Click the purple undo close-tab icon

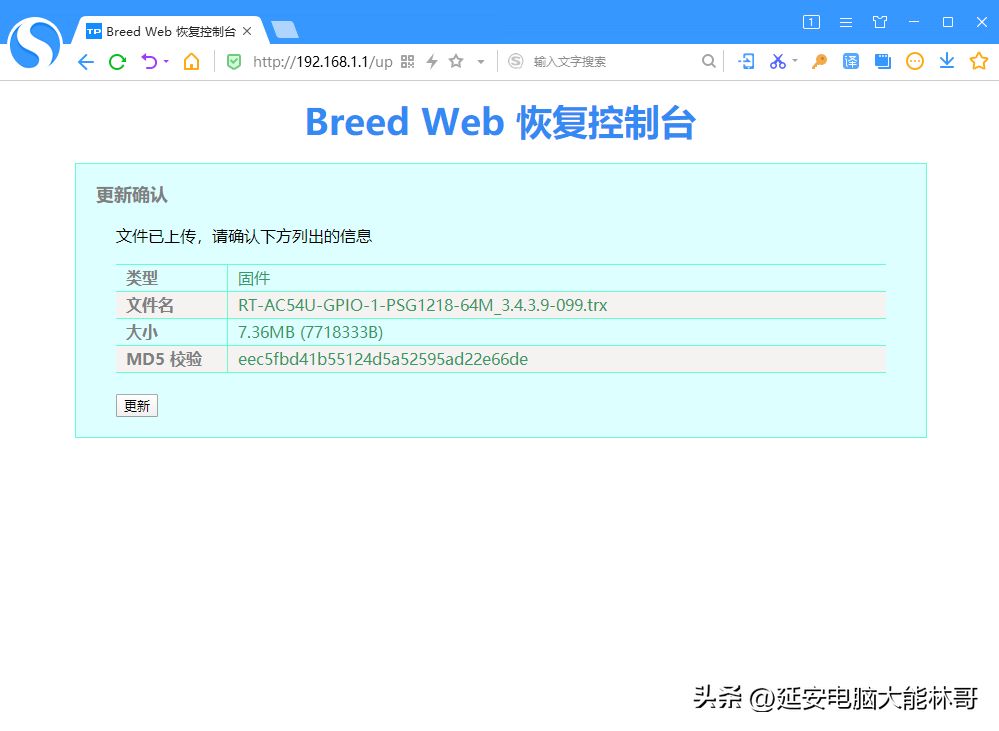coord(149,62)
